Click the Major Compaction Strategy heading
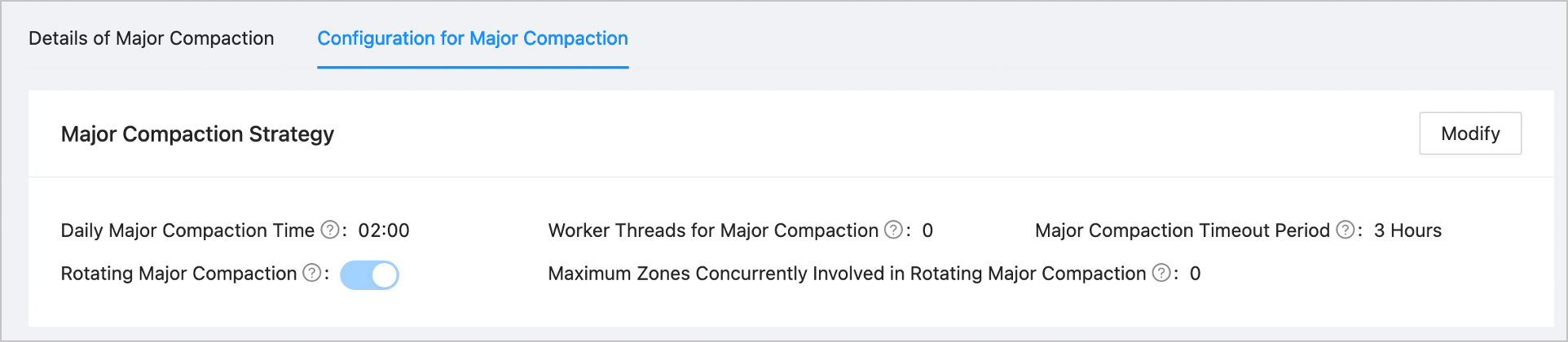 tap(197, 134)
